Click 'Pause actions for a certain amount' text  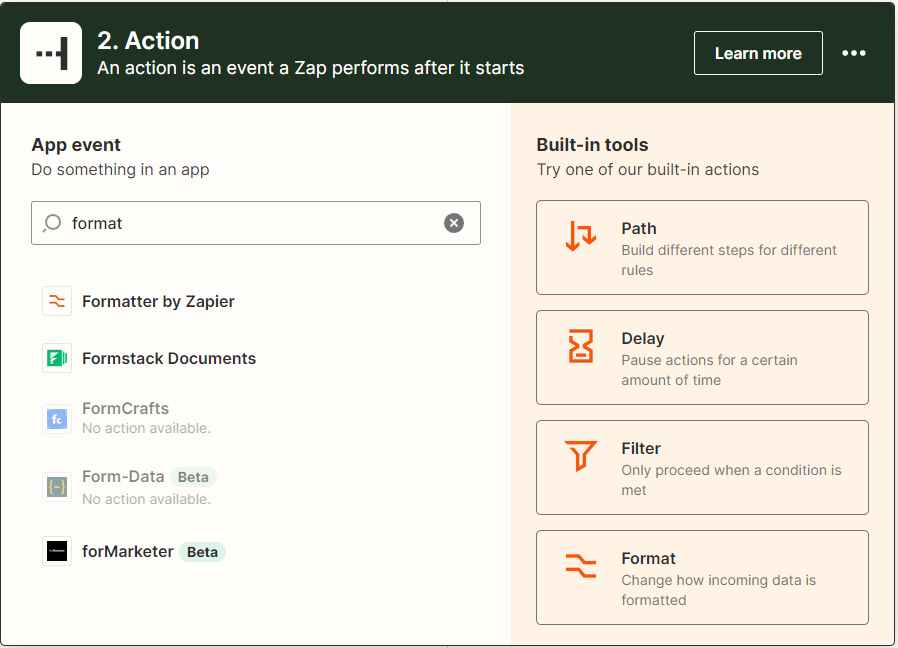(x=710, y=370)
